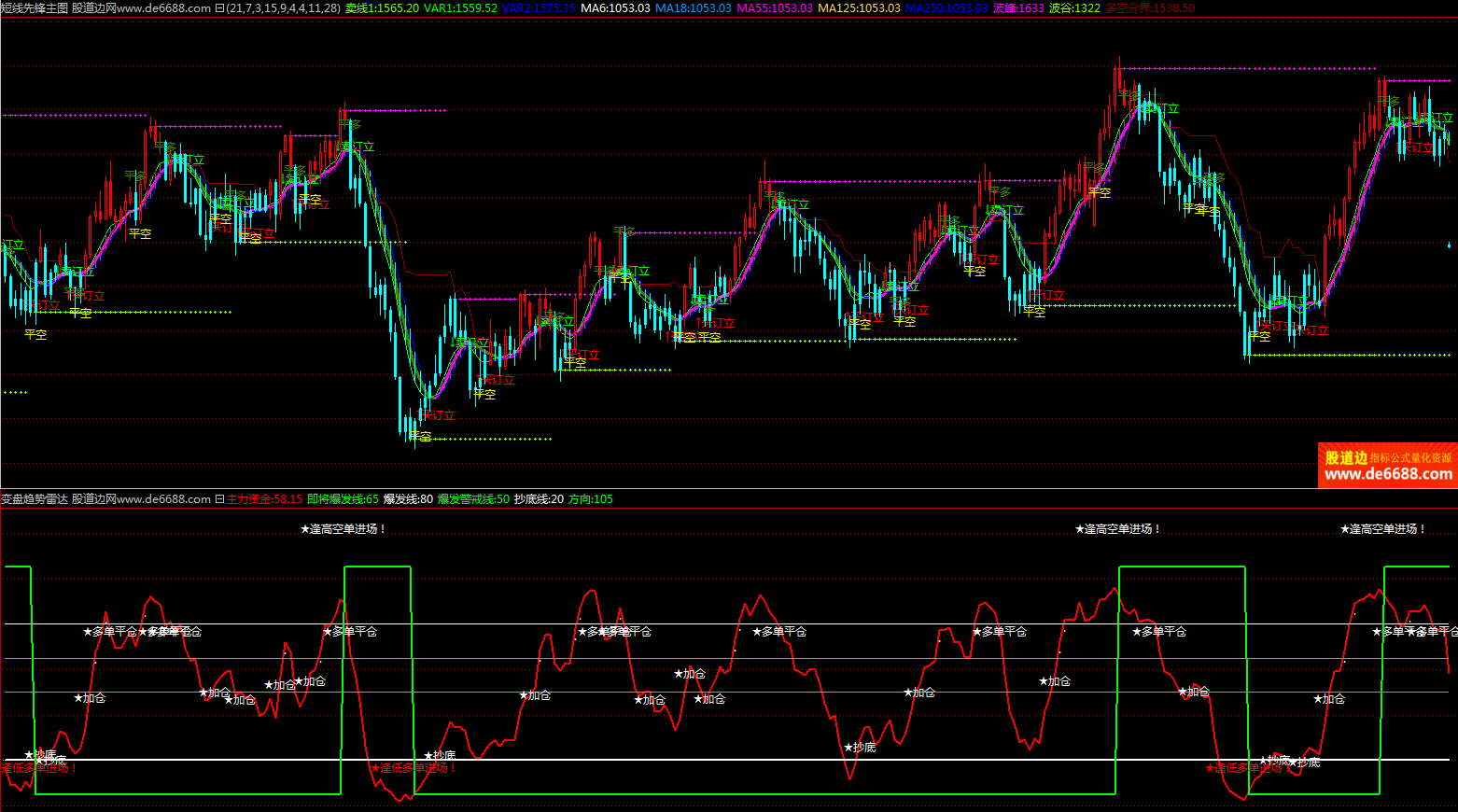Click the 即将爆发线:65 legend label

click(x=343, y=499)
